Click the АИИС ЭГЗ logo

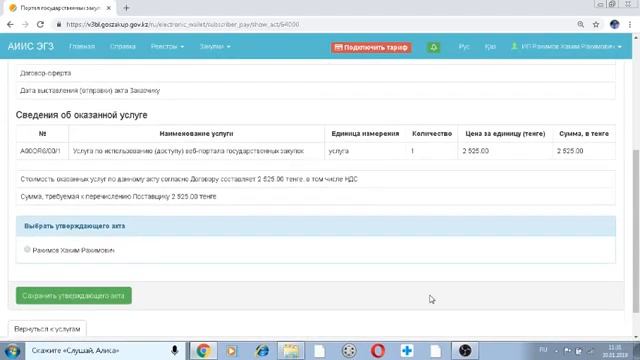[x=31, y=46]
